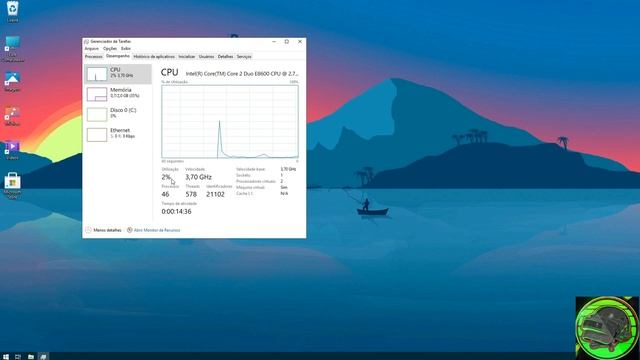Open the Imagens desktop shortcut

12,82
